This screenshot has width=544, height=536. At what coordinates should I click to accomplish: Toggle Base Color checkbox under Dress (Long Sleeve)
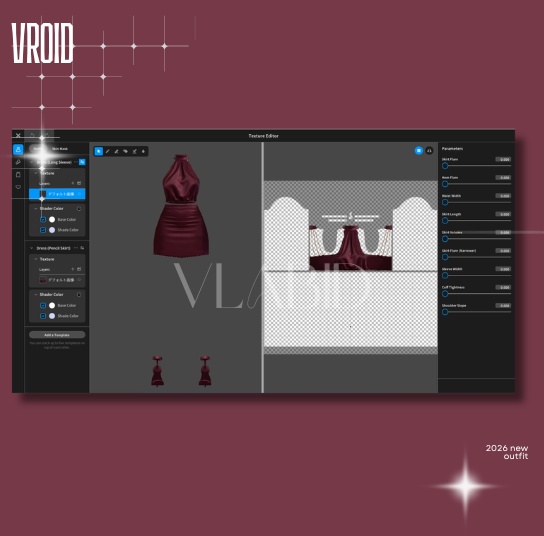point(43,220)
